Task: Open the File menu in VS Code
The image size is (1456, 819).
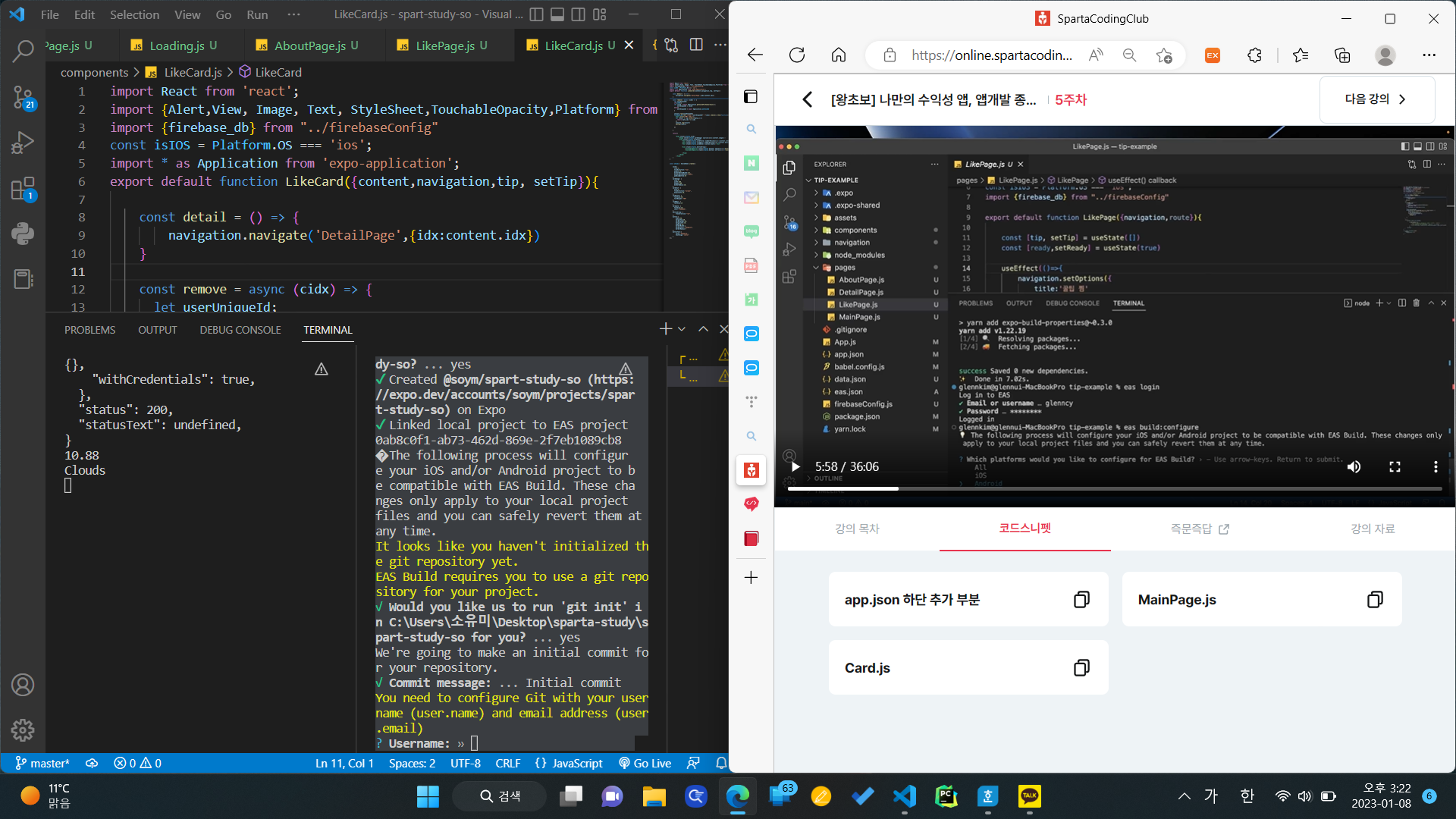Action: [x=49, y=14]
